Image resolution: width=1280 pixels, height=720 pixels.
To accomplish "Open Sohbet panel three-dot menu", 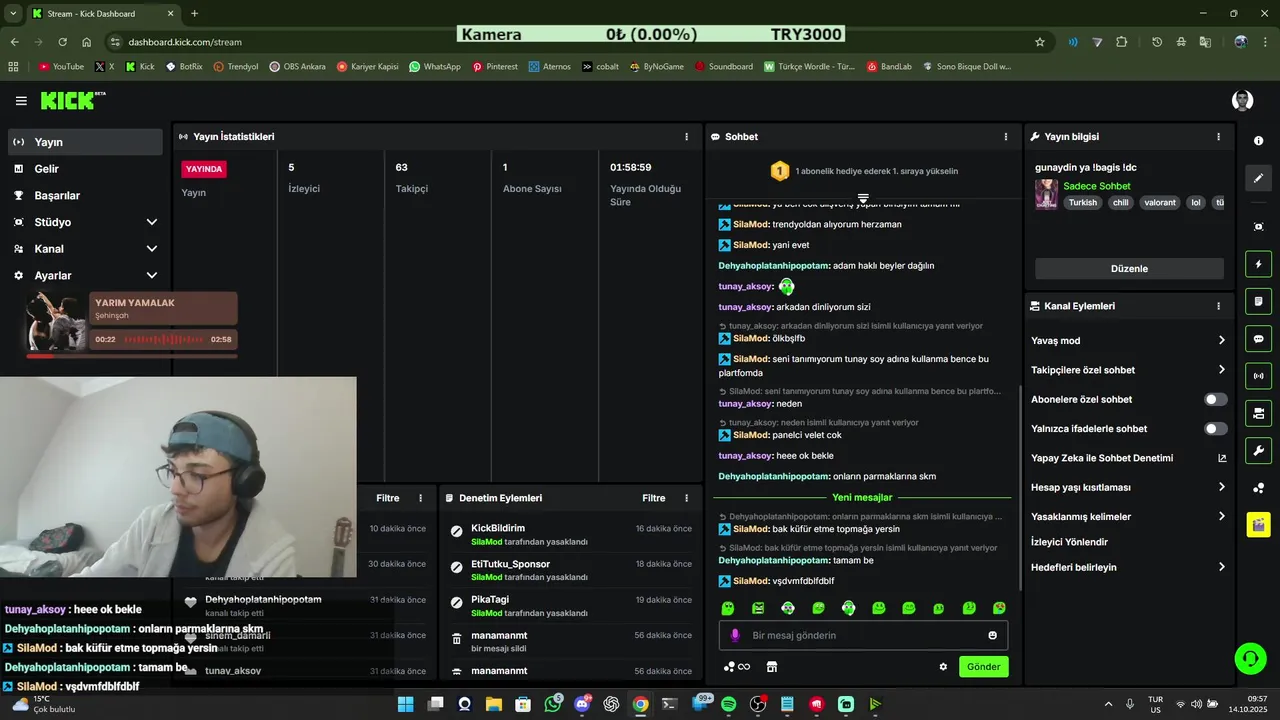I will point(1006,137).
